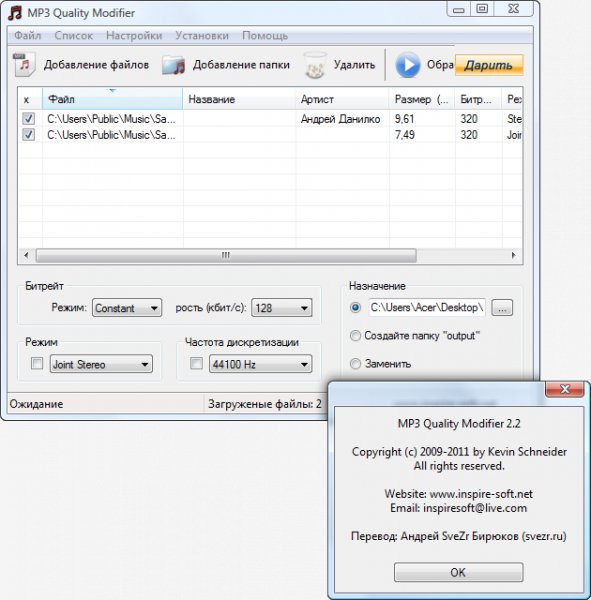Click the size value 9,61

(404, 119)
